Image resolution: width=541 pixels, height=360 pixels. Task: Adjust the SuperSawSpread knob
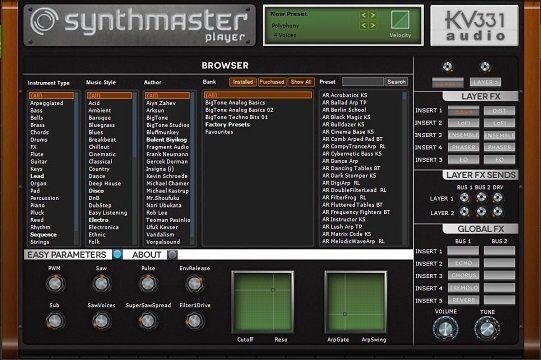[x=148, y=321]
